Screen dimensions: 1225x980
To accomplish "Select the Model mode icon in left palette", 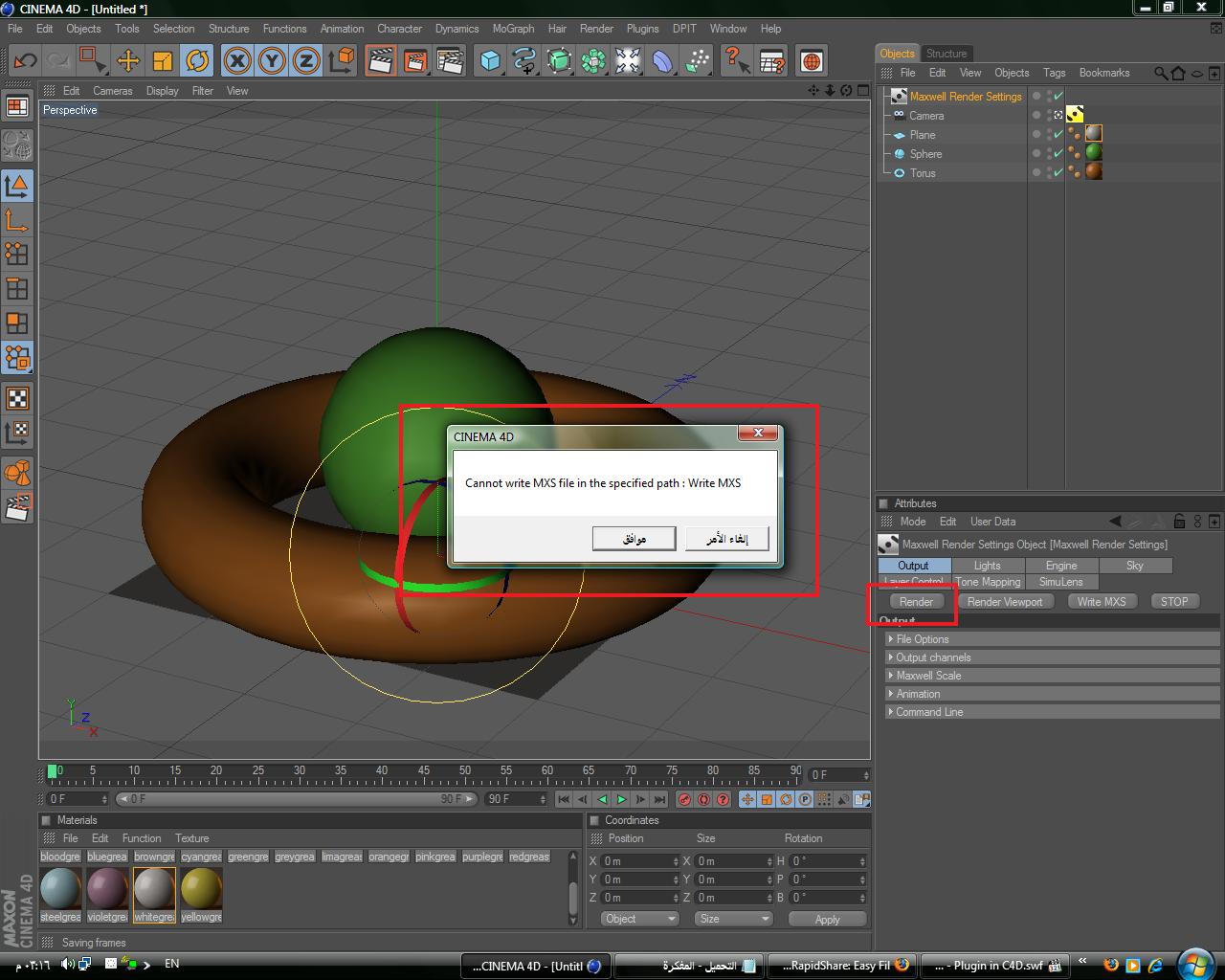I will pos(17,185).
